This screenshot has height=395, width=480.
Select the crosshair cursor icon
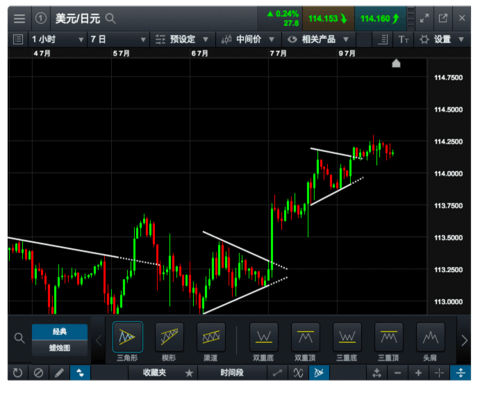pos(439,373)
